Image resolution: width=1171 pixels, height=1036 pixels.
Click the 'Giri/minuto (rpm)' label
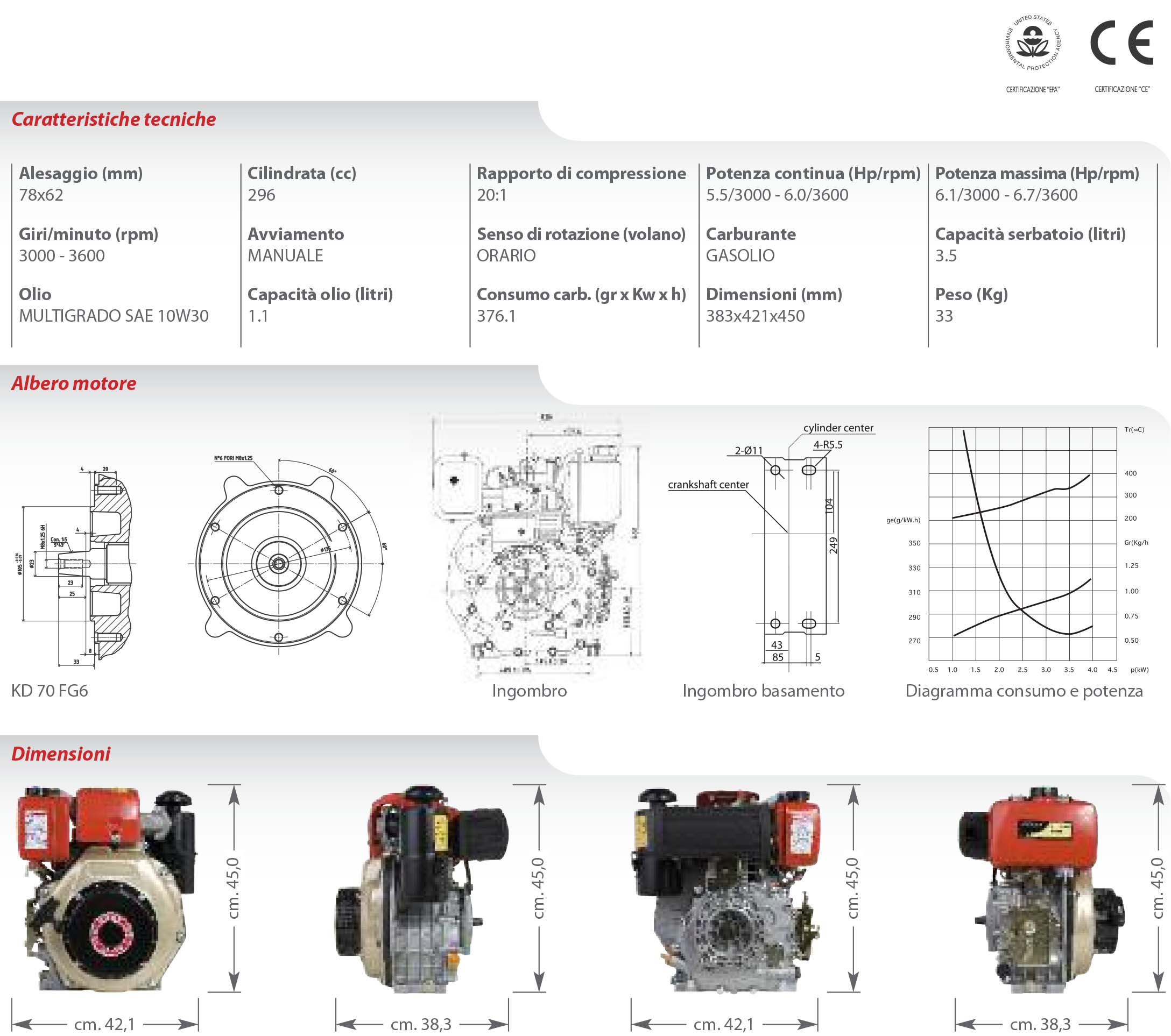pyautogui.click(x=89, y=234)
